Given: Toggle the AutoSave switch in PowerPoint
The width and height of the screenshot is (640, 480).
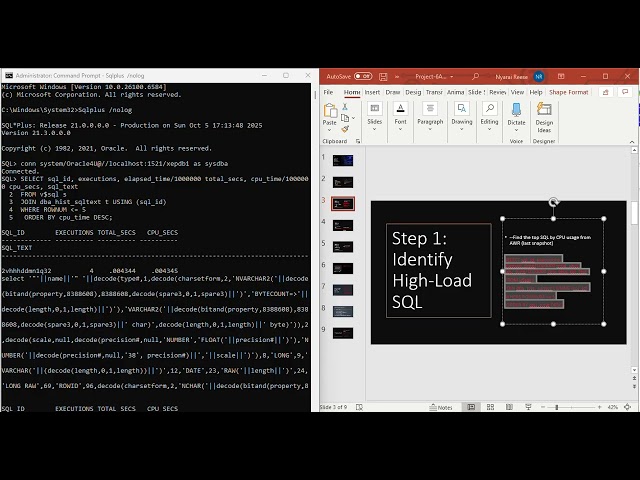Looking at the screenshot, I should click(x=363, y=76).
